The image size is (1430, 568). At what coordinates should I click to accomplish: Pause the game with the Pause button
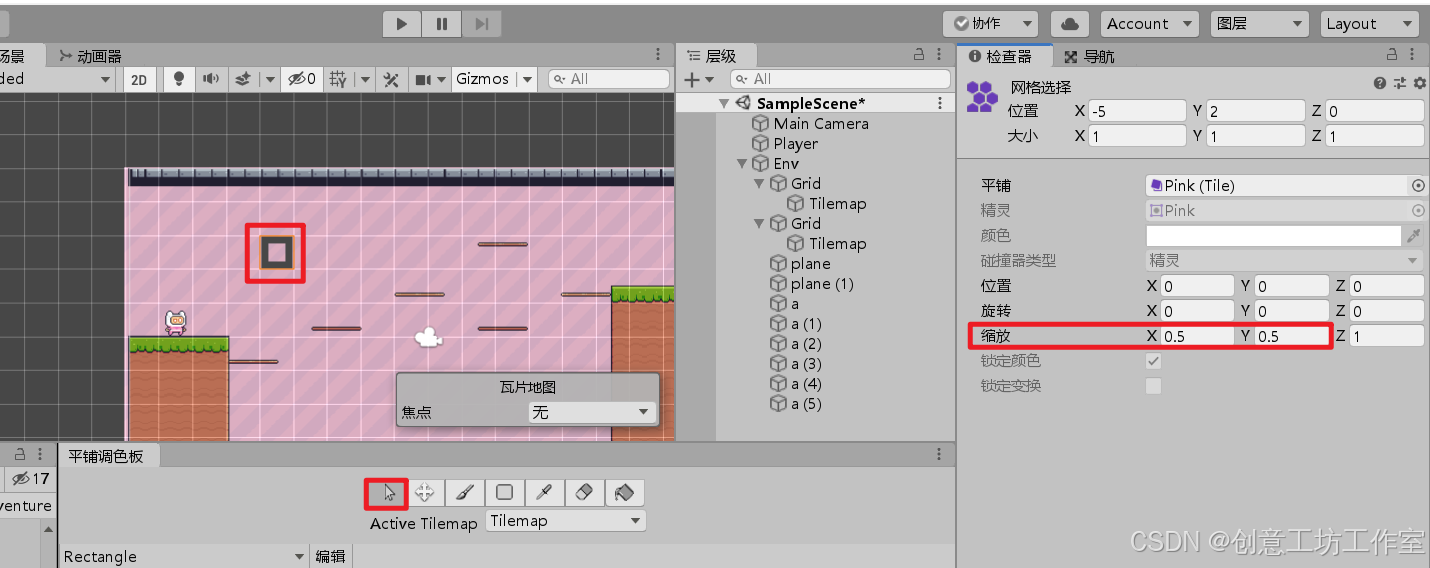[441, 24]
